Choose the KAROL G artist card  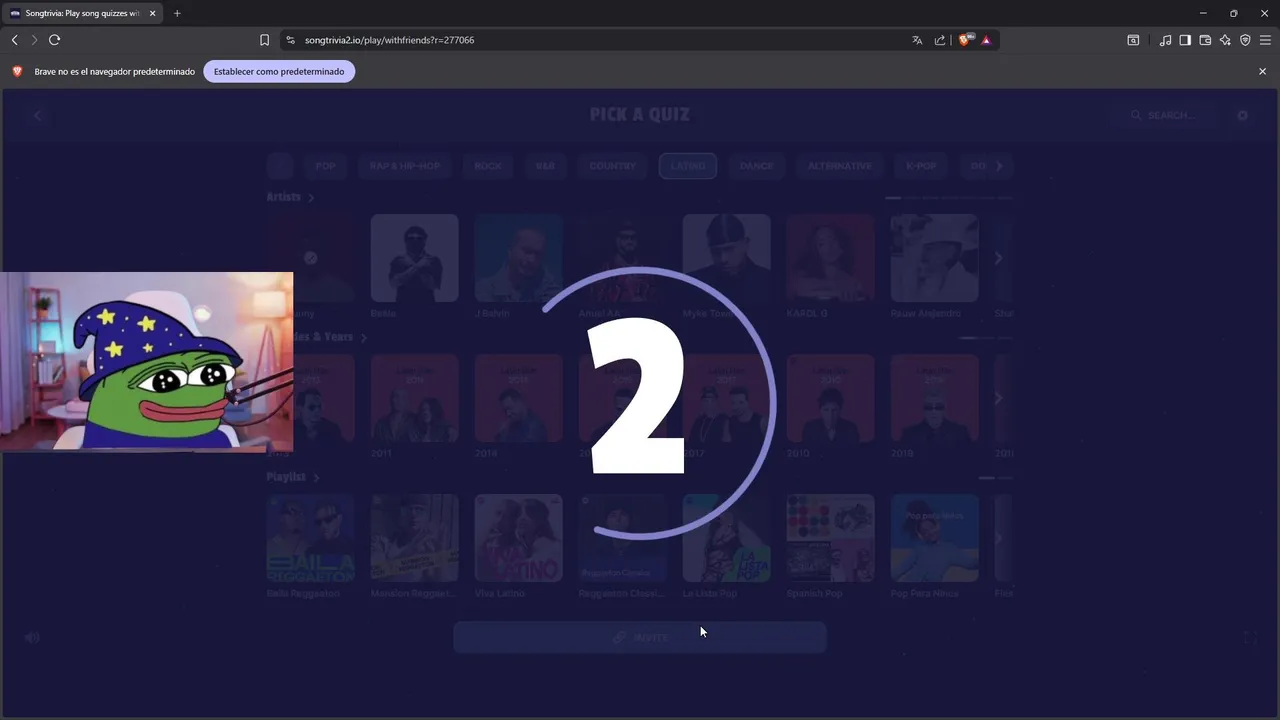(830, 258)
